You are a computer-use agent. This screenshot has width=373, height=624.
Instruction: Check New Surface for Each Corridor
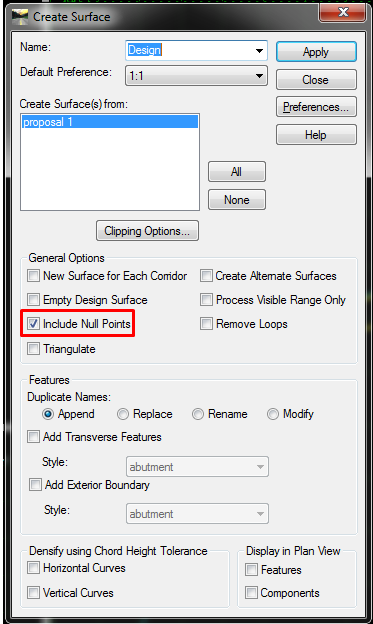(x=33, y=275)
